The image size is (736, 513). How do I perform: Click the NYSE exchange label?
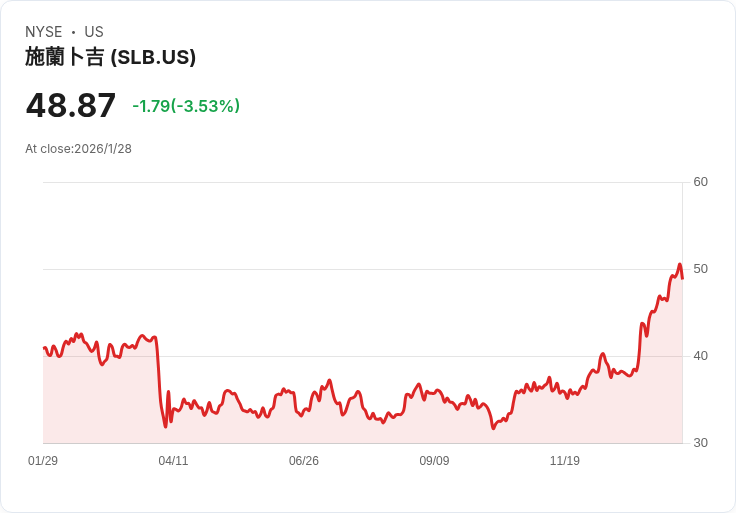click(44, 32)
